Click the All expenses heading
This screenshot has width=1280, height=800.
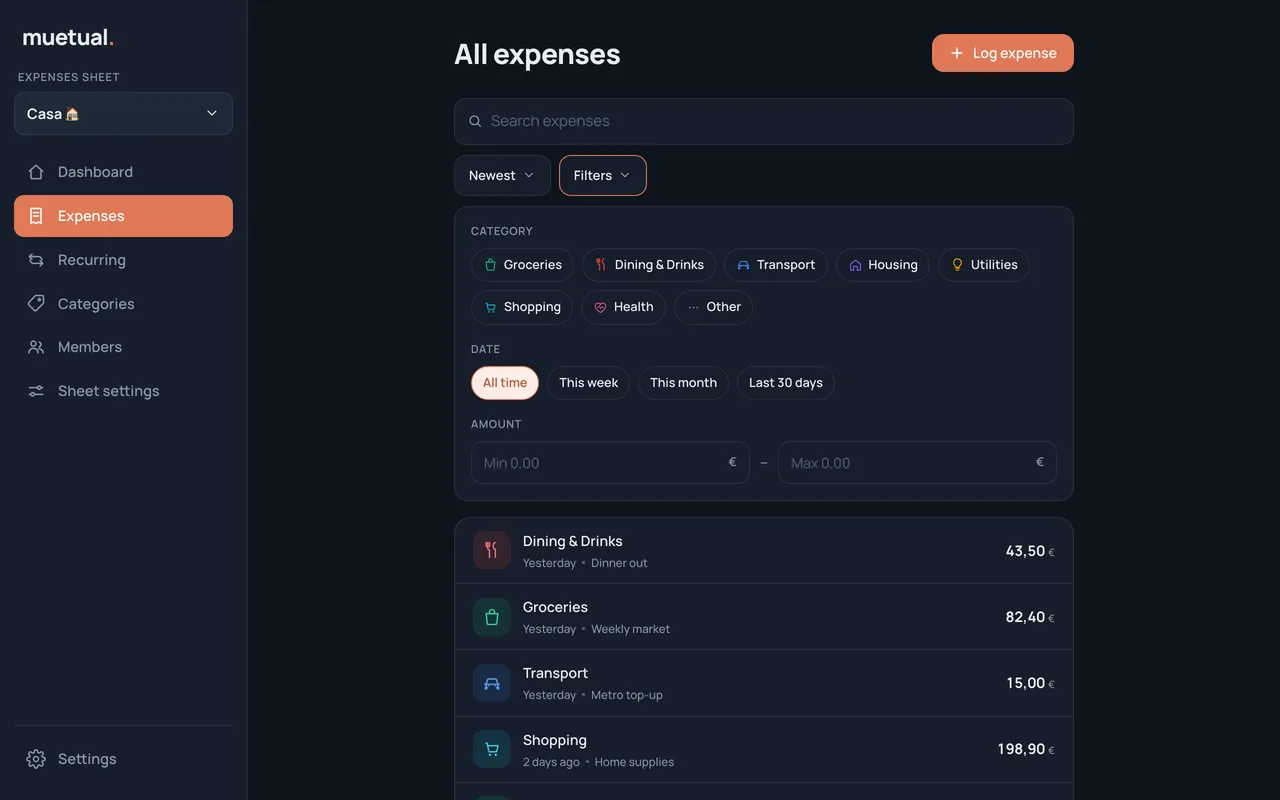pyautogui.click(x=537, y=54)
